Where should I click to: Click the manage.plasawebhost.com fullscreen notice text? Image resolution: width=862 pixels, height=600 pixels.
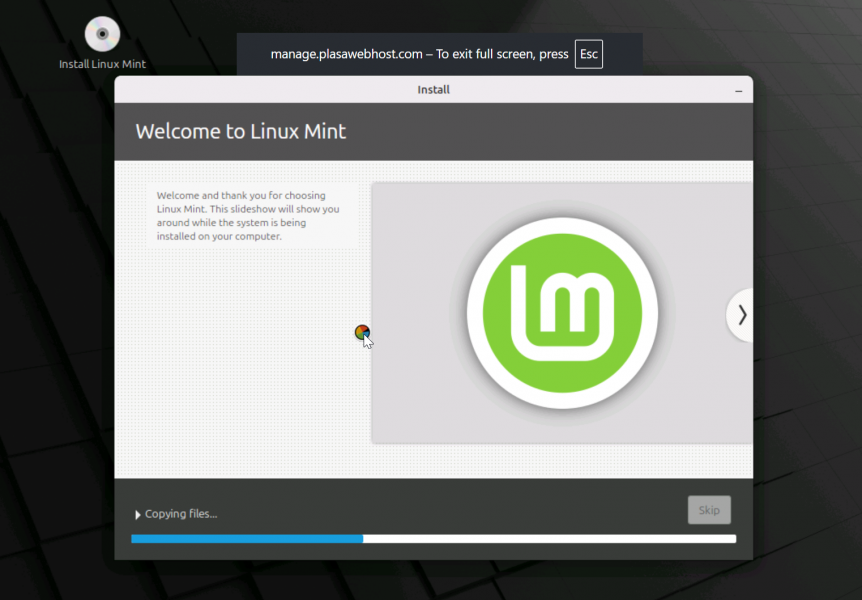[x=419, y=54]
